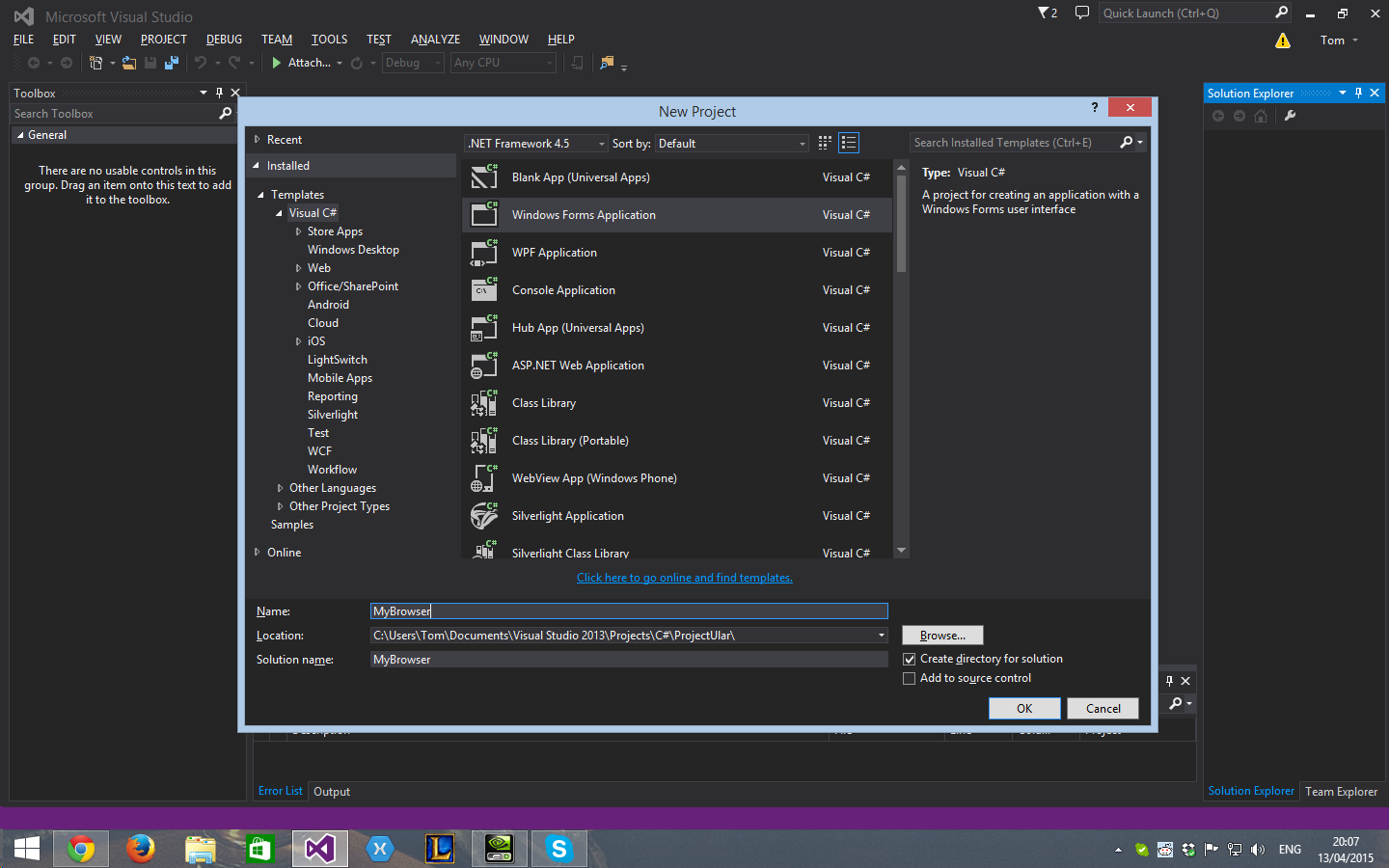Click the Open File toolbar icon
Viewport: 1389px width, 868px height.
[129, 63]
